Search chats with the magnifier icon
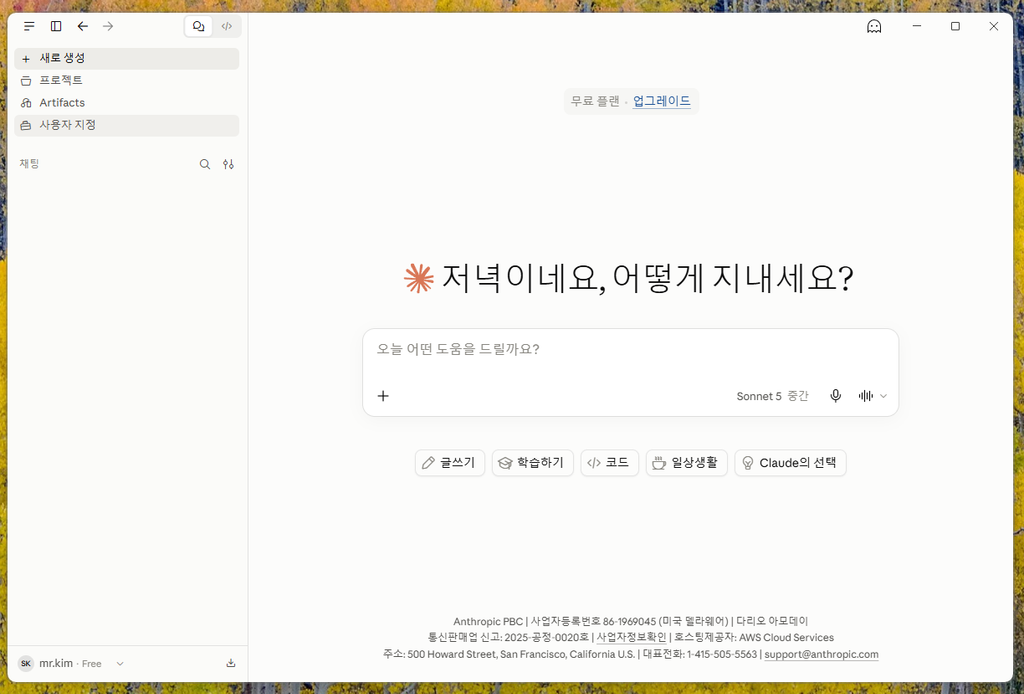Image resolution: width=1024 pixels, height=694 pixels. (205, 164)
